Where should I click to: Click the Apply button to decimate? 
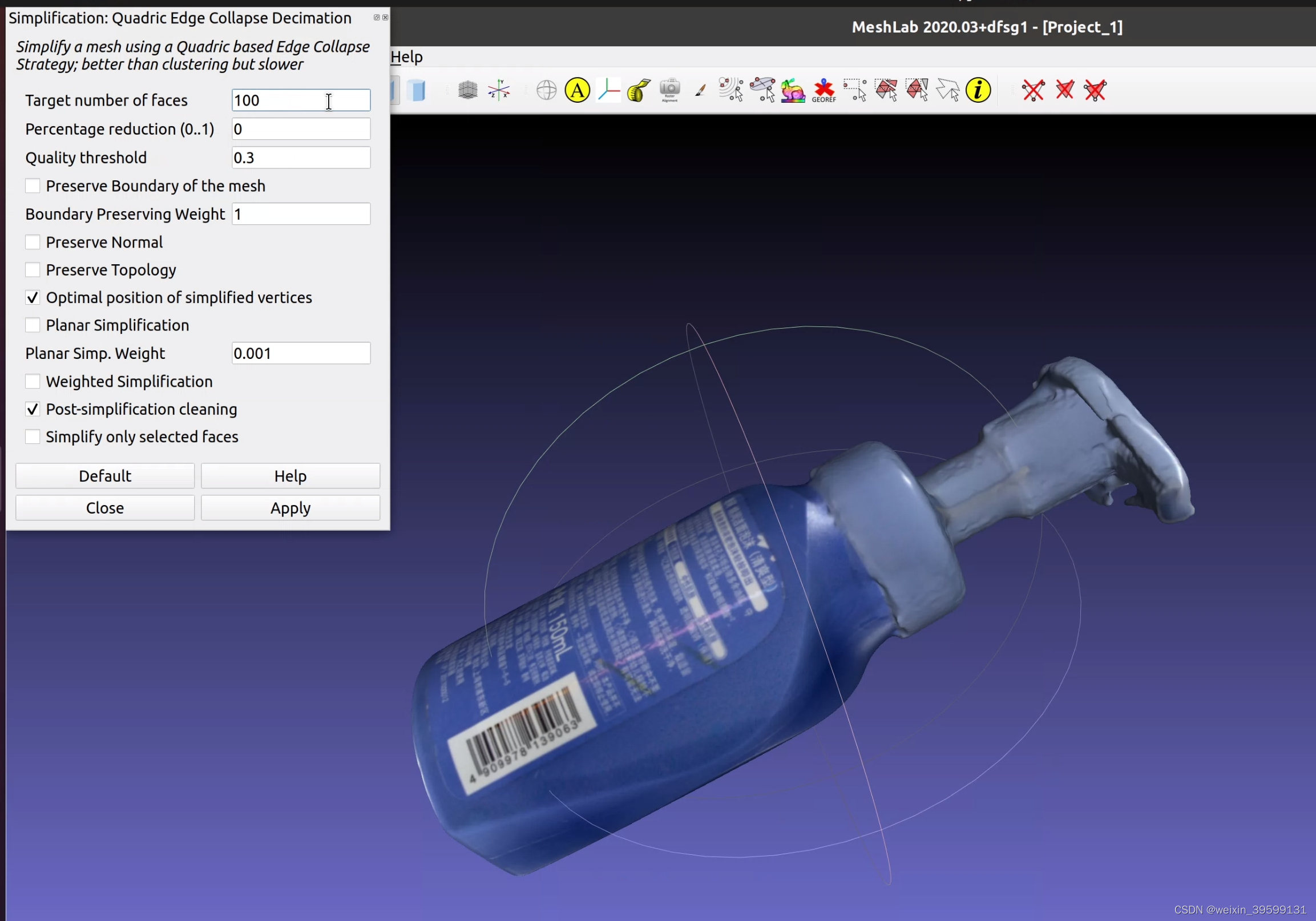coord(290,508)
